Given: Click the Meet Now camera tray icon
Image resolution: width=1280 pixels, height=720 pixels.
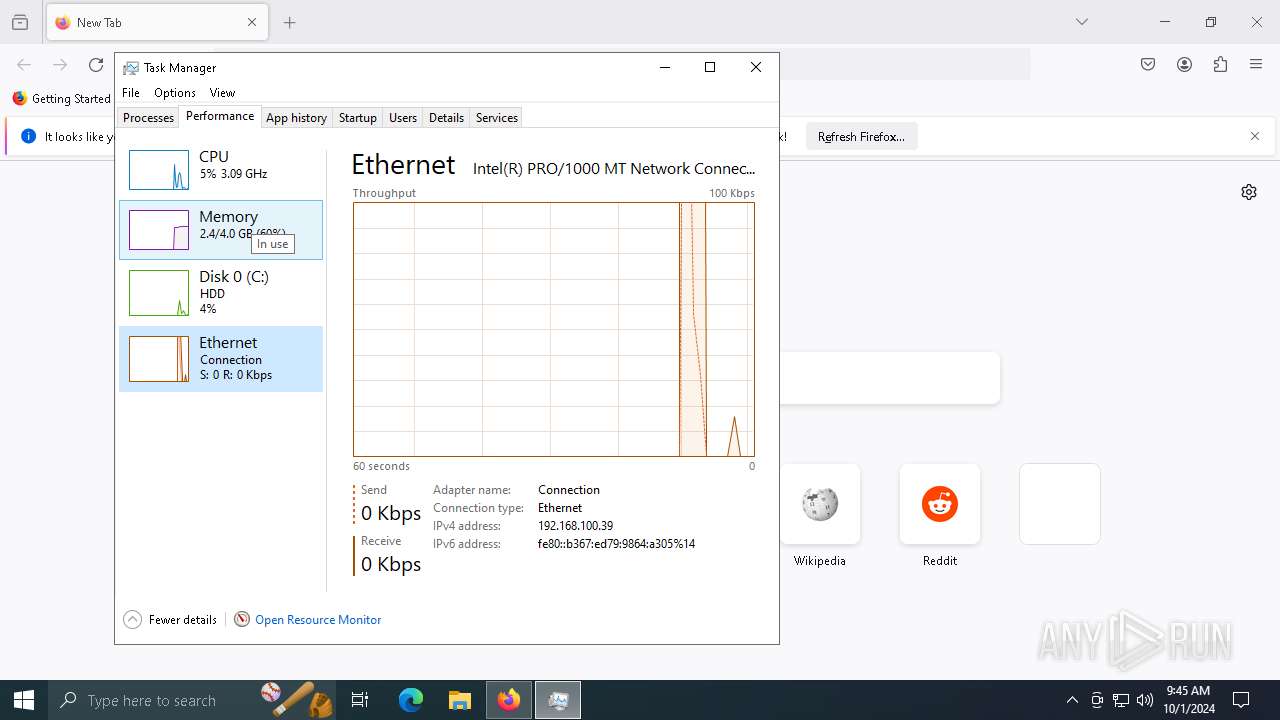Looking at the screenshot, I should tap(1097, 700).
